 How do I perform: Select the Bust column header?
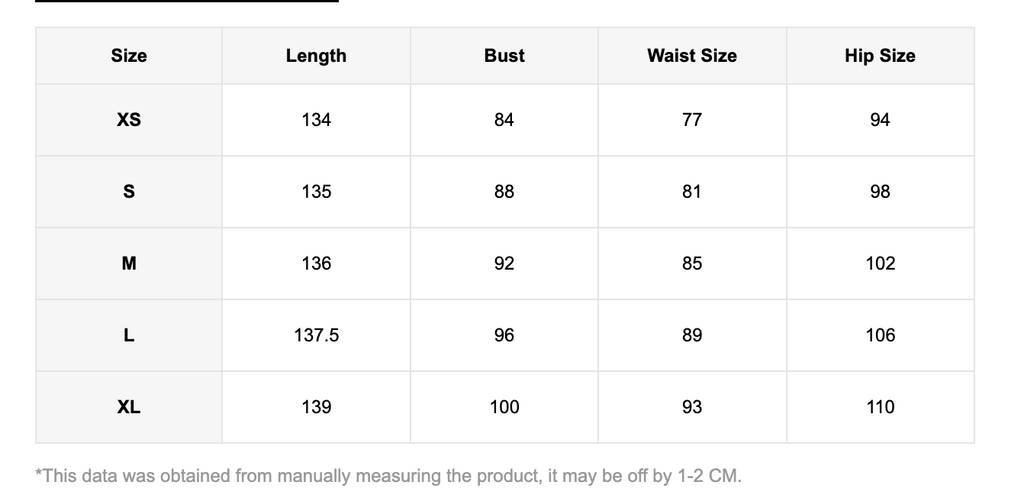tap(504, 55)
